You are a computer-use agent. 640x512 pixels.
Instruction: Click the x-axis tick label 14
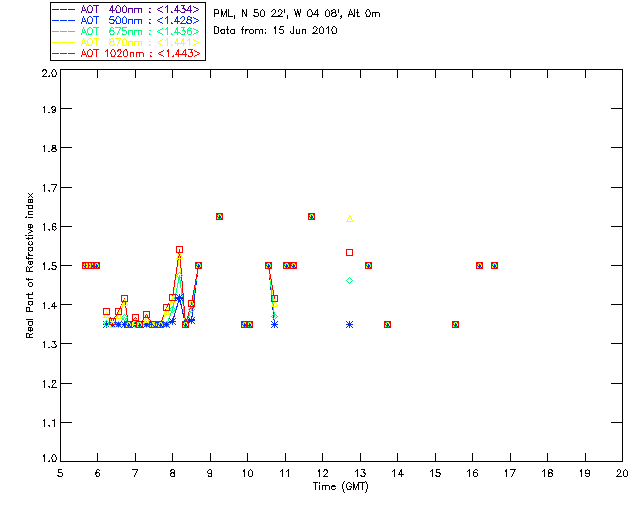398,473
